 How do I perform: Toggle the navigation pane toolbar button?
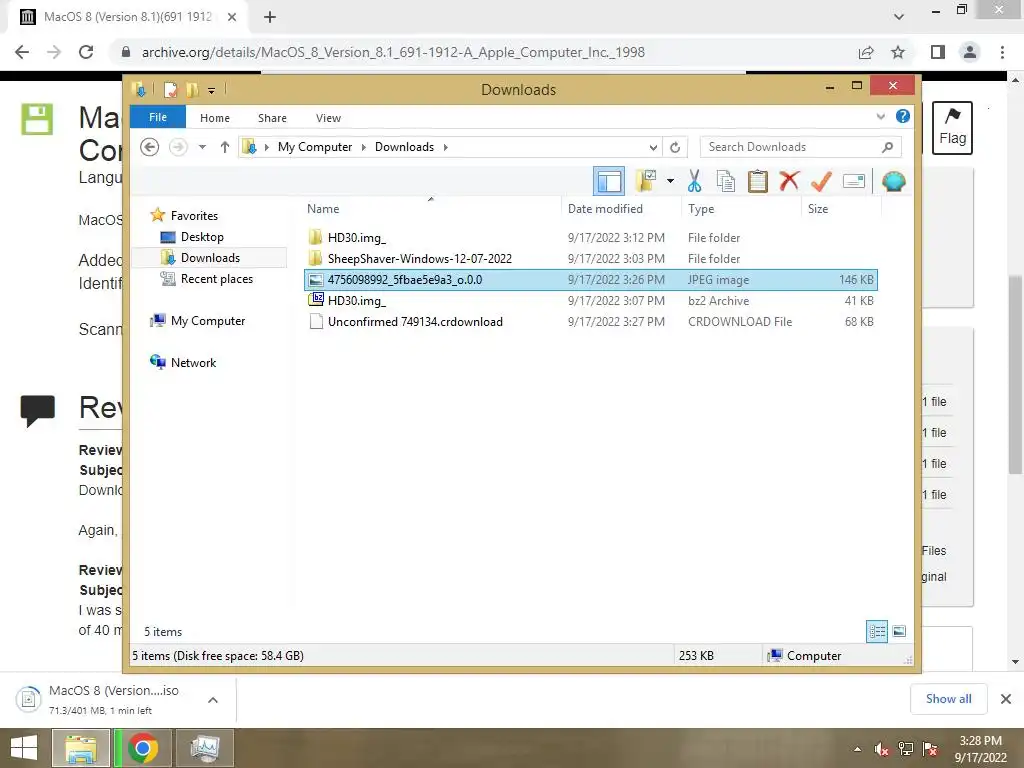609,181
